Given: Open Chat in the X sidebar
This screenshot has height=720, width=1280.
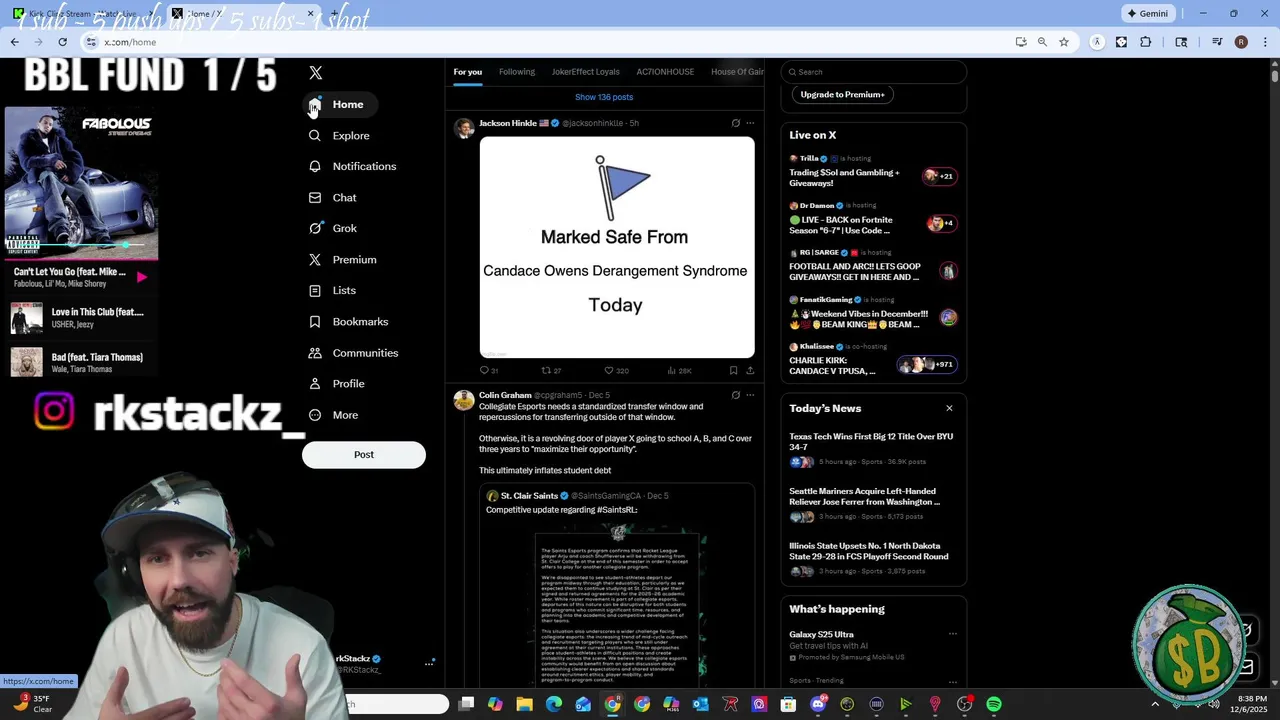Looking at the screenshot, I should click(x=332, y=198).
